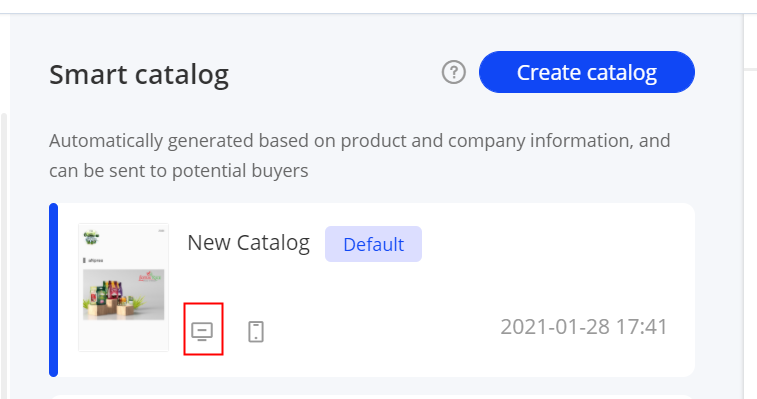Screen dimensions: 757x399
Task: Click the 2021-01-28 17:41 timestamp
Action: (x=584, y=327)
